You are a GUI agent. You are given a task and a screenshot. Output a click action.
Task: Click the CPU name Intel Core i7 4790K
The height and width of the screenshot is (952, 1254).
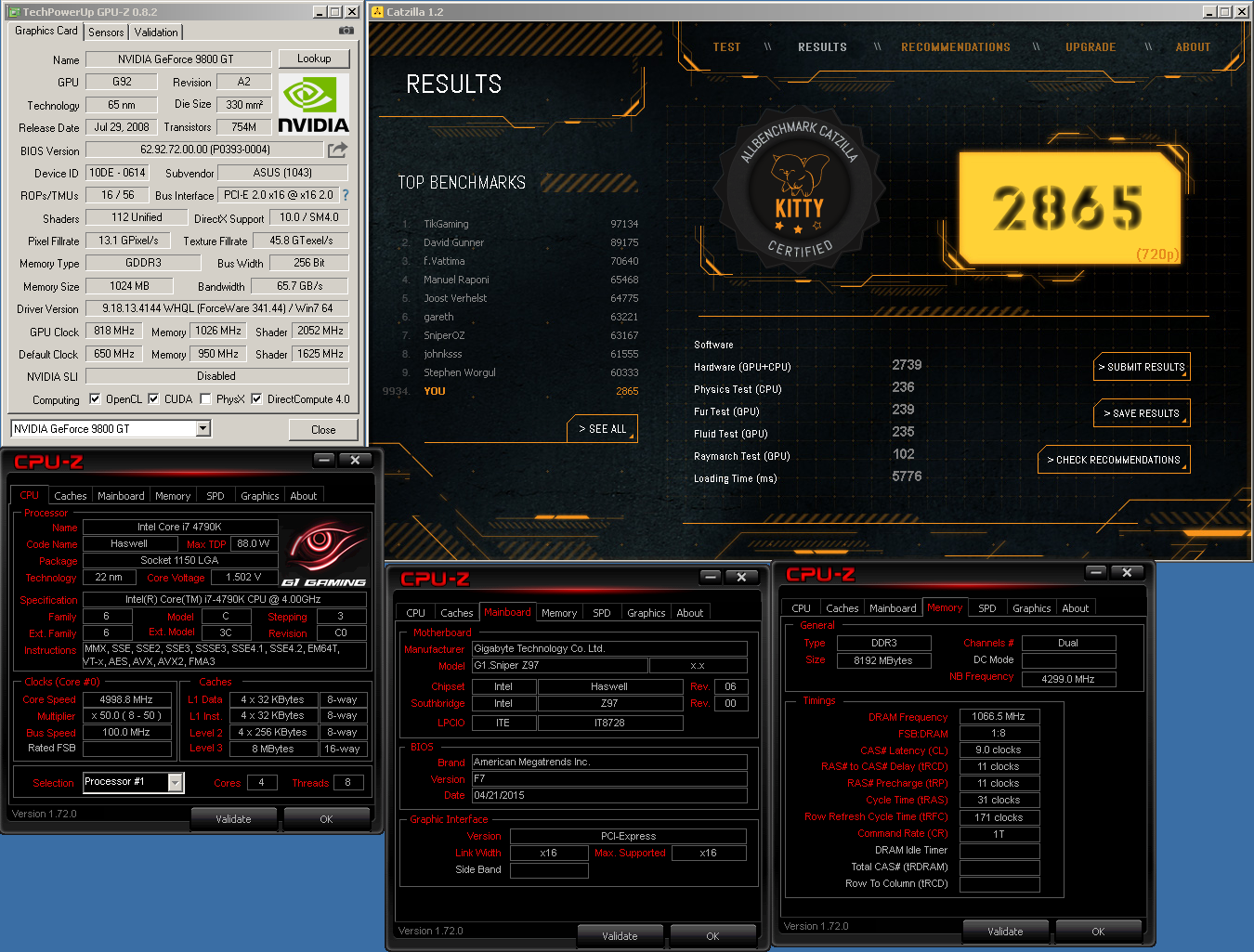coord(179,528)
